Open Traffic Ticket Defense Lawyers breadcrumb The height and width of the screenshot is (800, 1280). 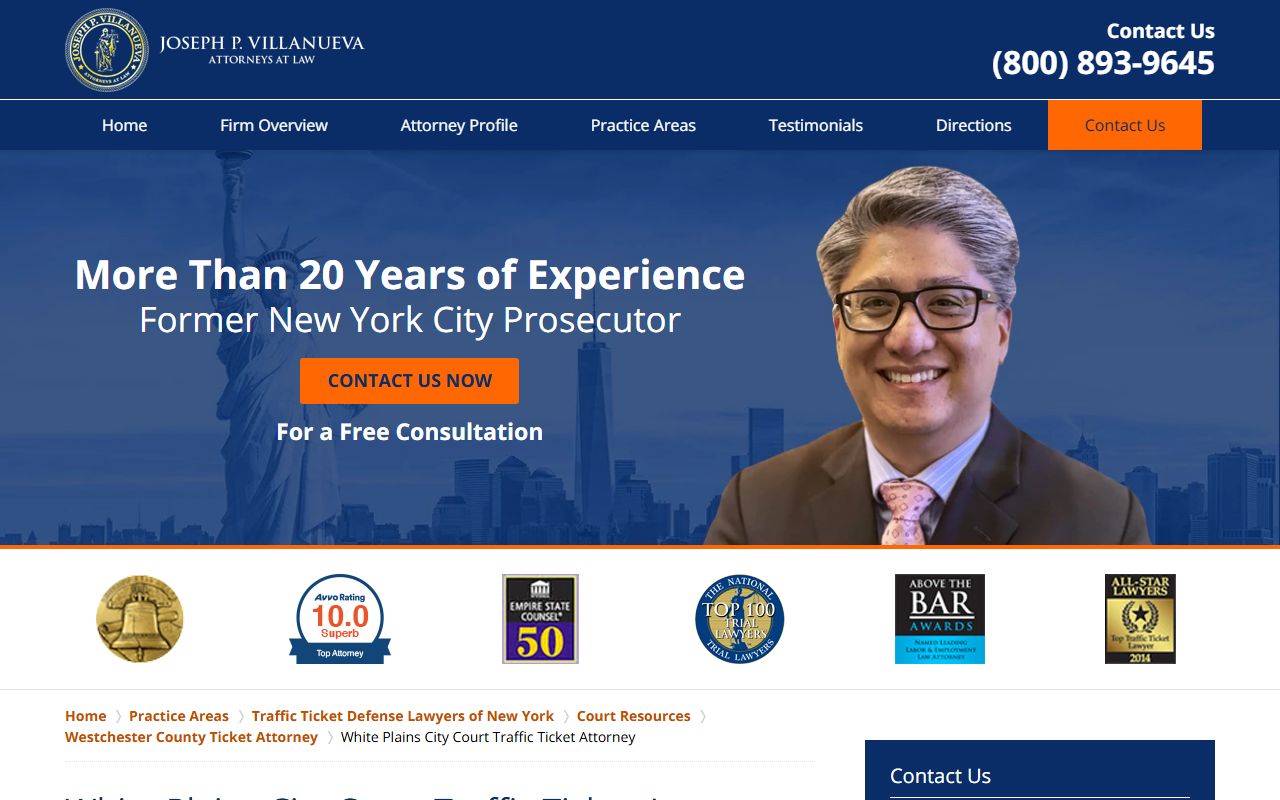click(403, 716)
